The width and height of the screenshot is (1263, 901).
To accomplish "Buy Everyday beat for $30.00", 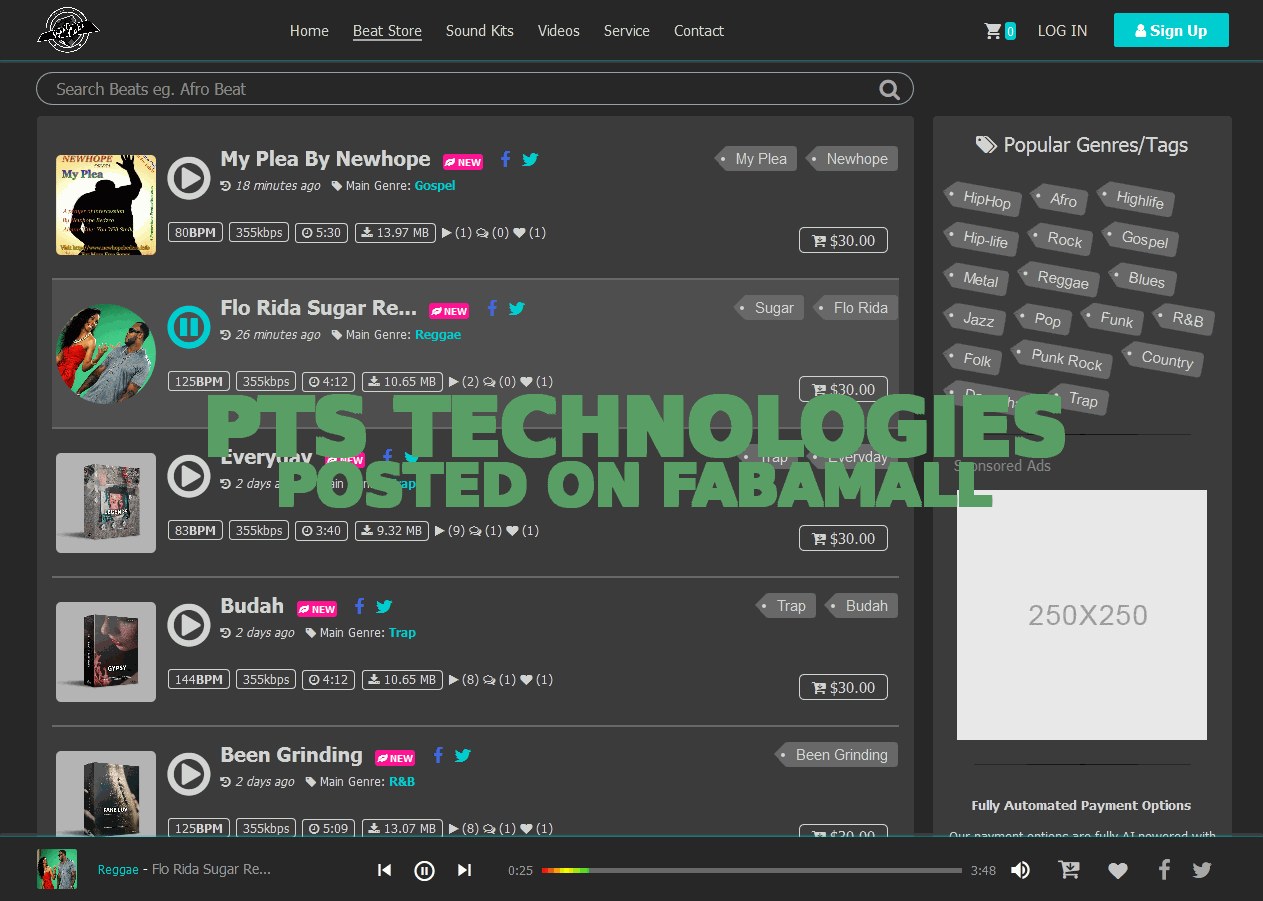I will pos(843,538).
